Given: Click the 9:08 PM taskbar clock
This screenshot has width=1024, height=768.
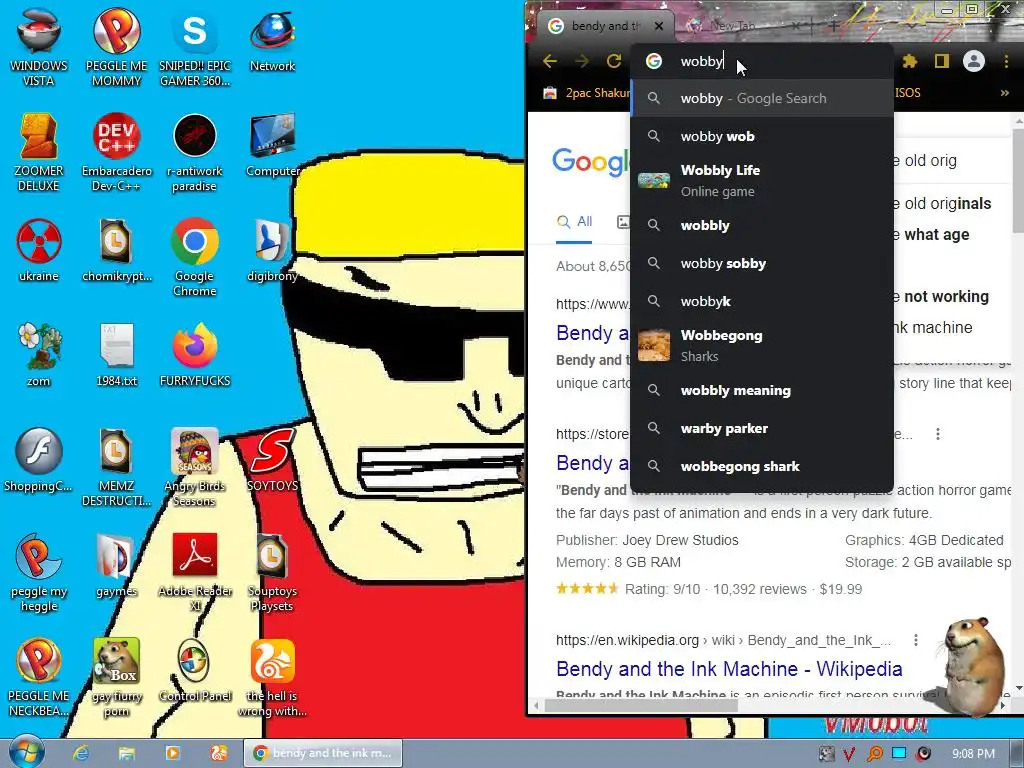Looking at the screenshot, I should click(973, 754).
